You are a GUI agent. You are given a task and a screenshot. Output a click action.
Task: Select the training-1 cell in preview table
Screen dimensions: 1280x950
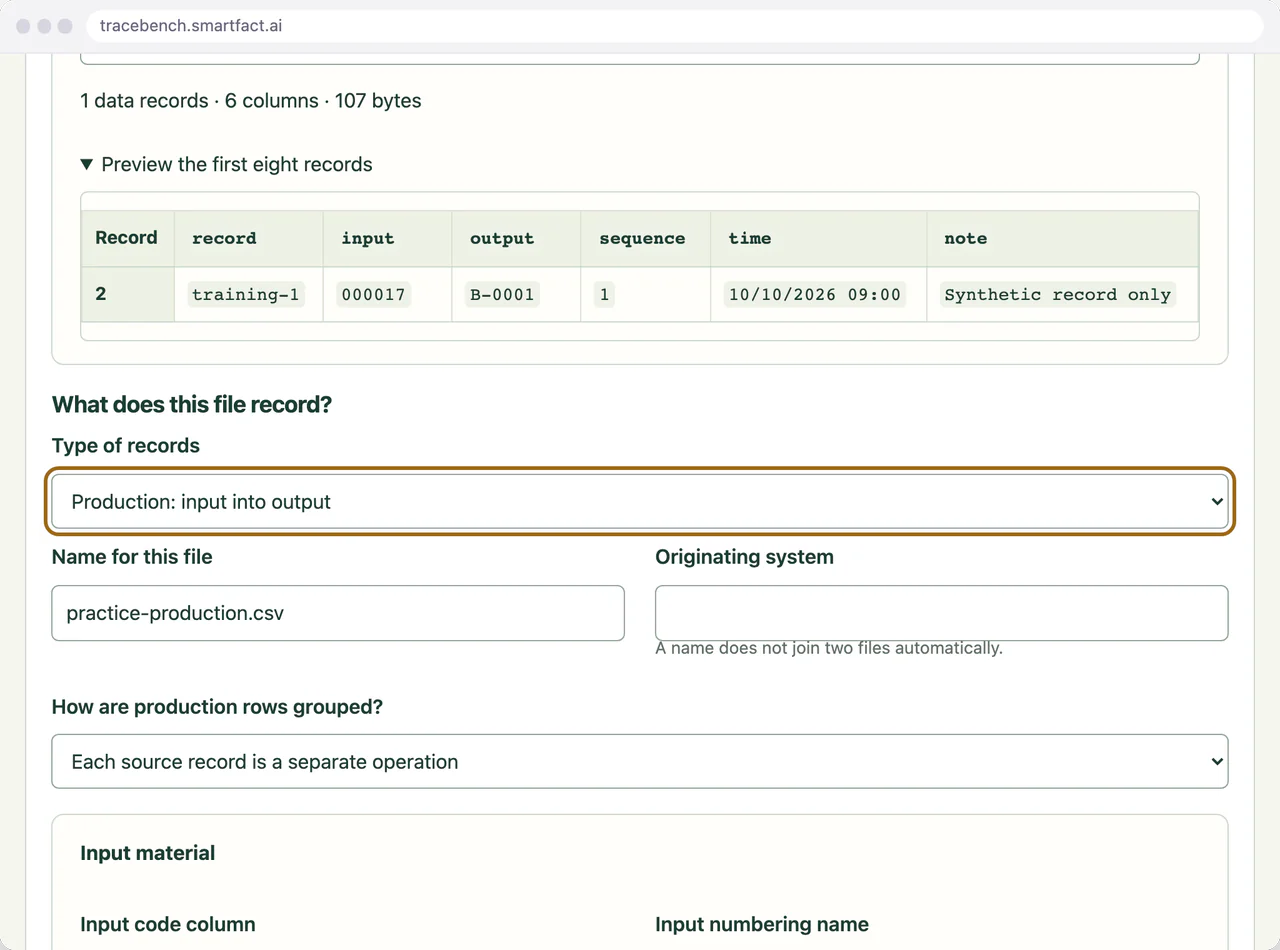246,294
